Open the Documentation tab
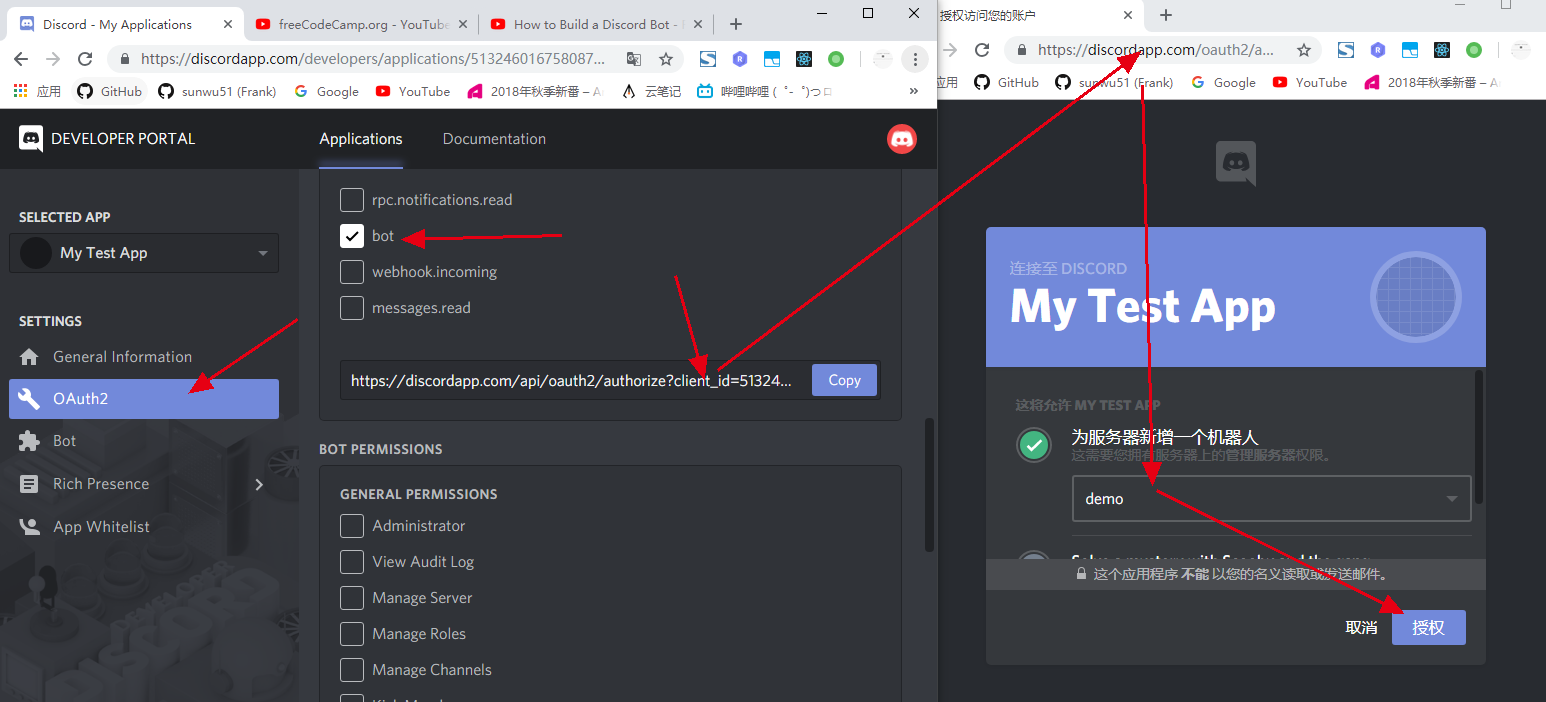The height and width of the screenshot is (702, 1546). 494,139
